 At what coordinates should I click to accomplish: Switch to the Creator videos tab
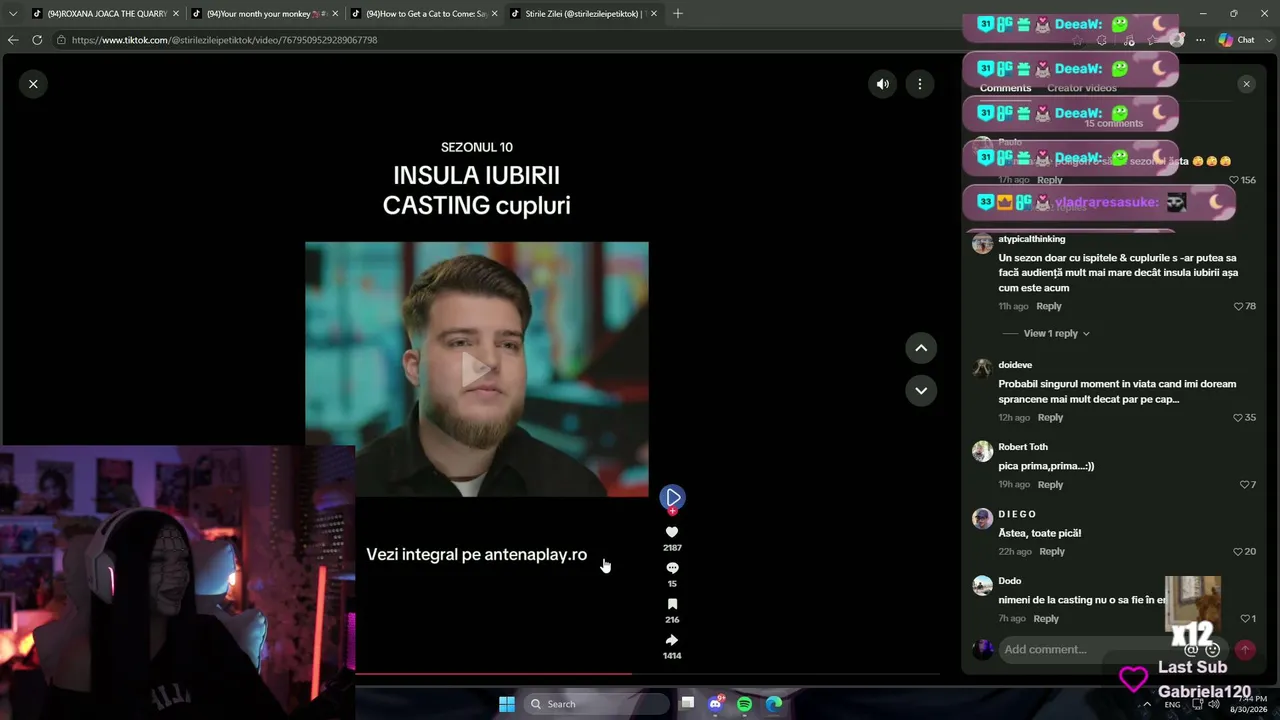coord(1082,88)
